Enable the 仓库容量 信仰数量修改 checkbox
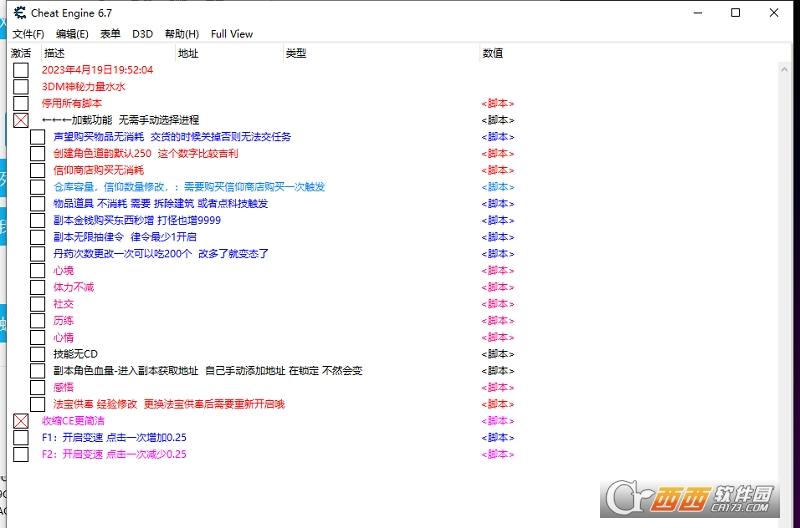The image size is (800, 528). point(38,187)
